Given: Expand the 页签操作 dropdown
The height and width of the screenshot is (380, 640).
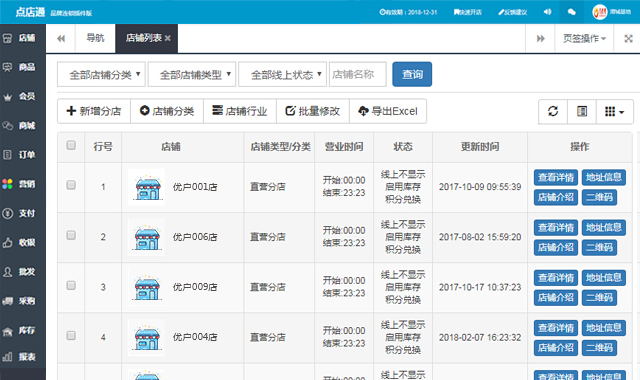Looking at the screenshot, I should point(584,38).
